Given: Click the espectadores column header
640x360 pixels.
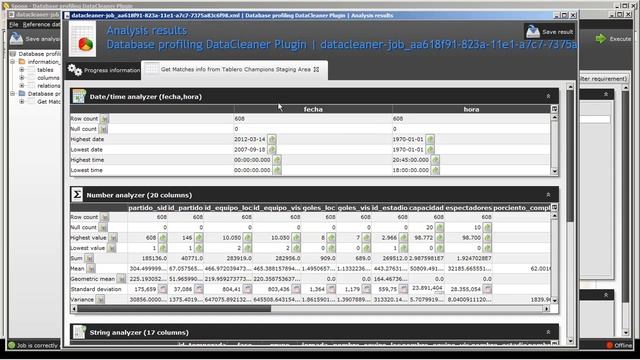Looking at the screenshot, I should pos(469,208).
